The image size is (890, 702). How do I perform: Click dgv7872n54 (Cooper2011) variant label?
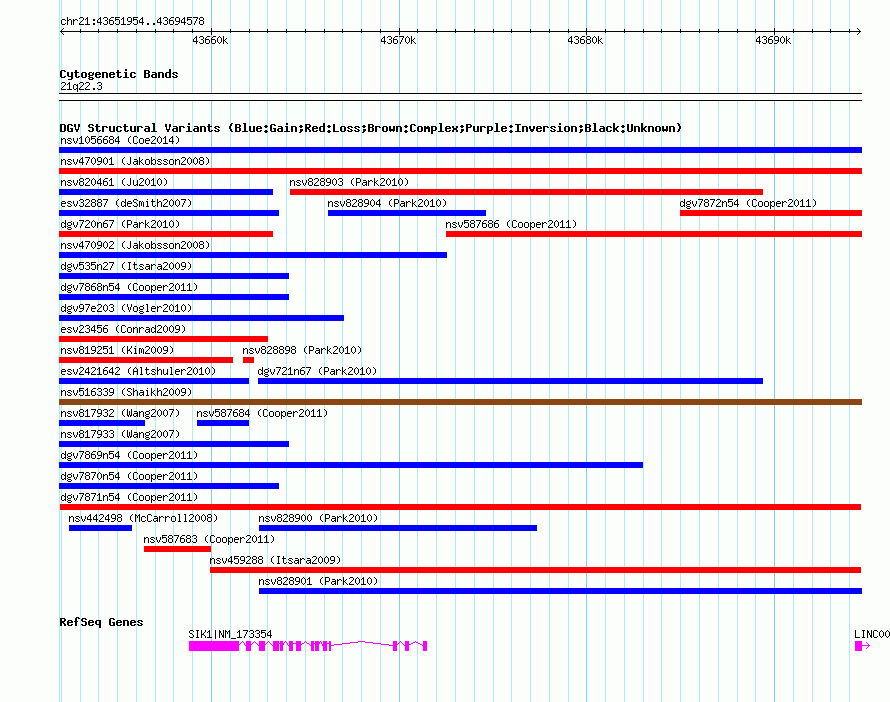[748, 203]
